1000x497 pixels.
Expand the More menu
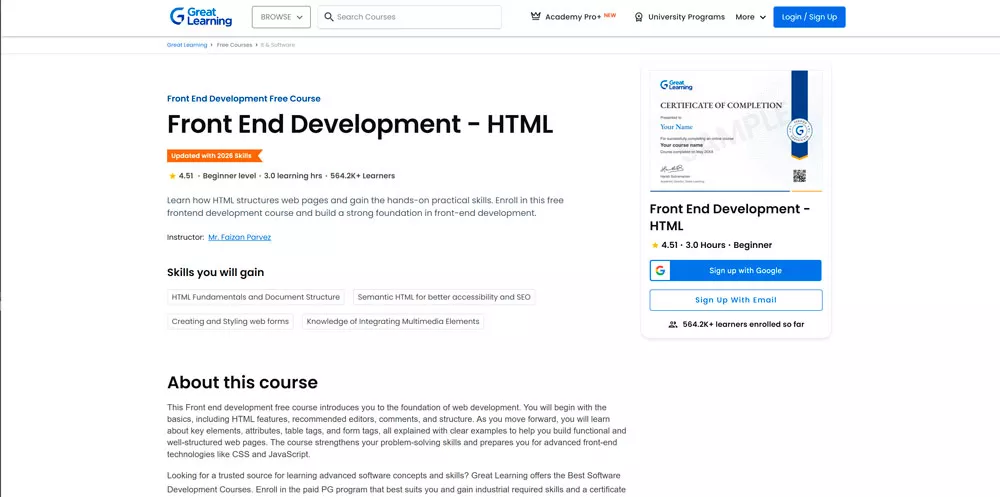(751, 17)
